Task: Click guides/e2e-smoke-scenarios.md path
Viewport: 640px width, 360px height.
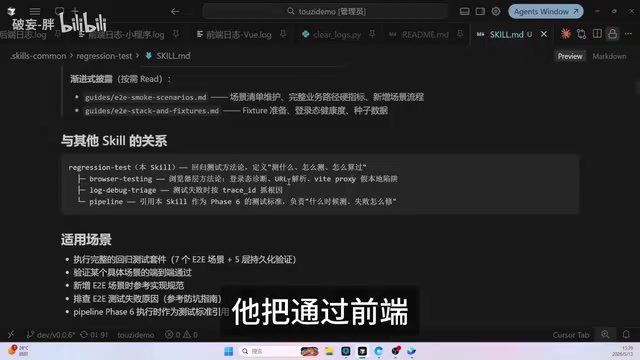Action: [x=146, y=98]
